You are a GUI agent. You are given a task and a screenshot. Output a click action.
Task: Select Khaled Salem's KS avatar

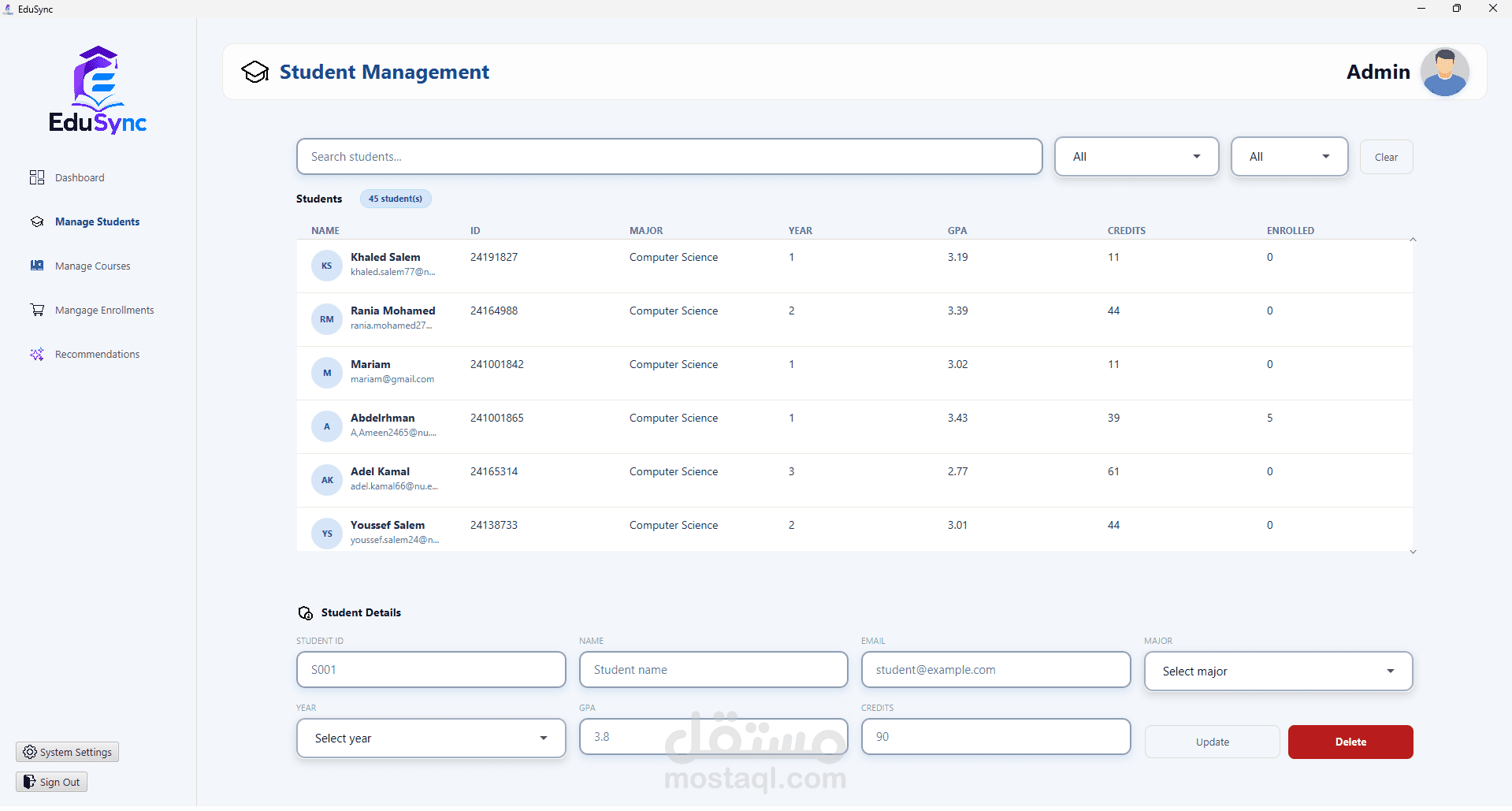(x=327, y=266)
